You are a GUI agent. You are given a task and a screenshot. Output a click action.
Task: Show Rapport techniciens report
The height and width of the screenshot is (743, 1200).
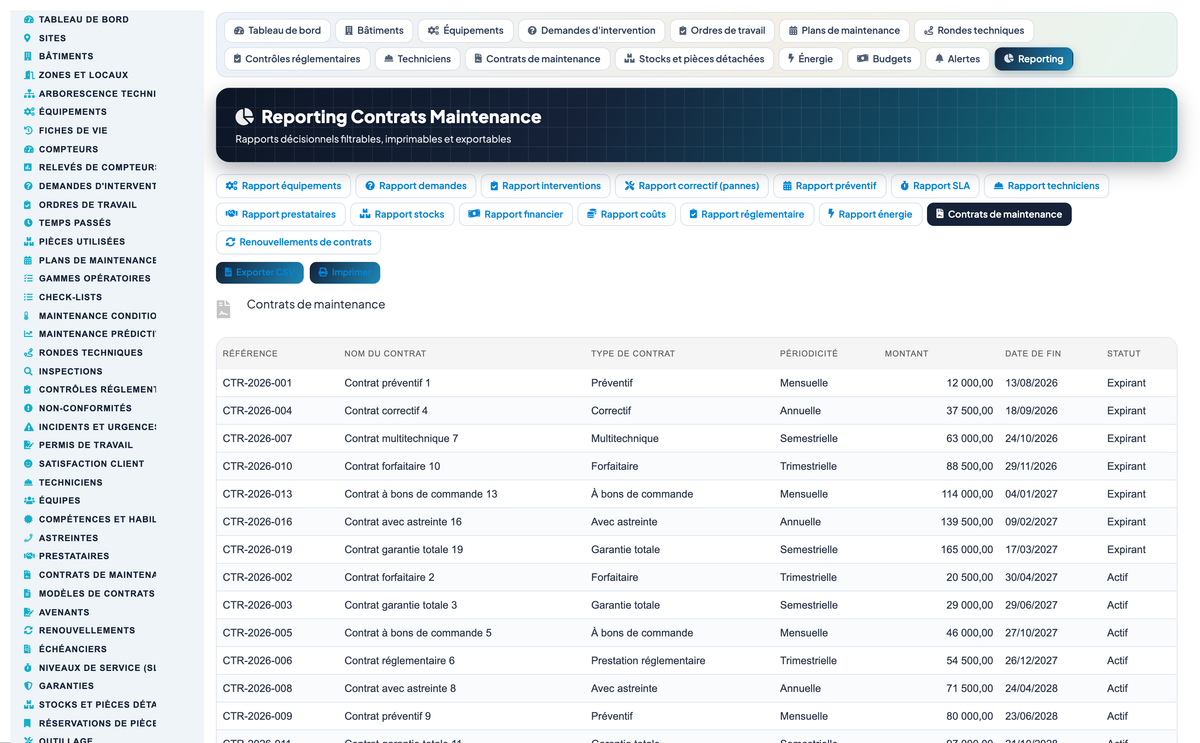1046,186
